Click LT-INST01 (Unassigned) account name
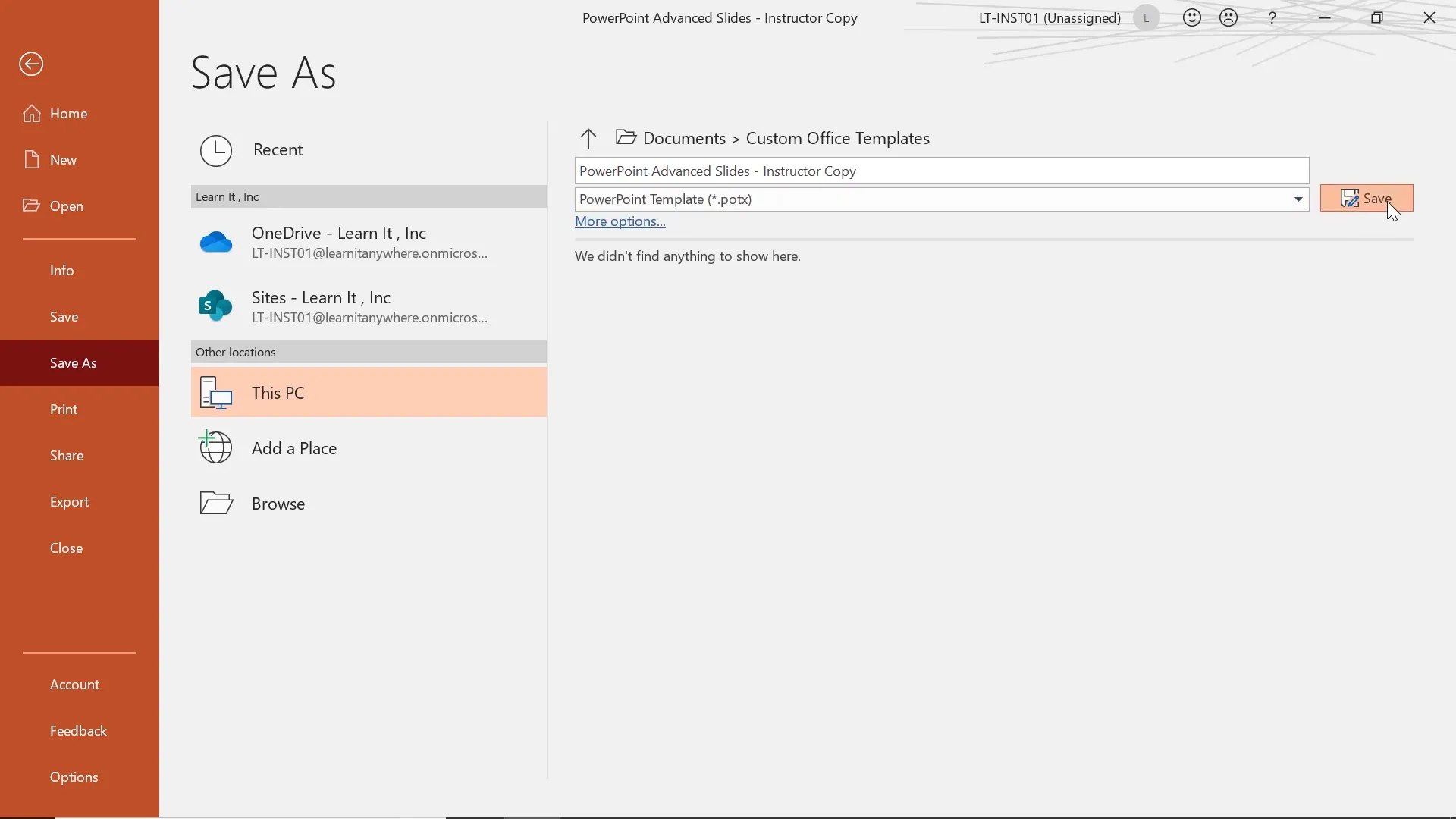 point(1050,18)
